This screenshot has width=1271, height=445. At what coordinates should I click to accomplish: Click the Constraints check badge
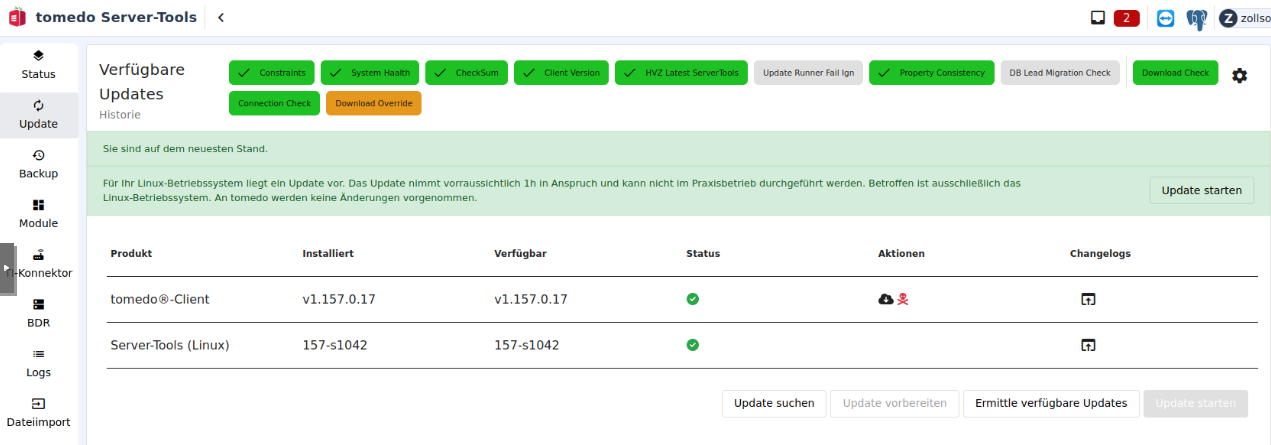[272, 73]
